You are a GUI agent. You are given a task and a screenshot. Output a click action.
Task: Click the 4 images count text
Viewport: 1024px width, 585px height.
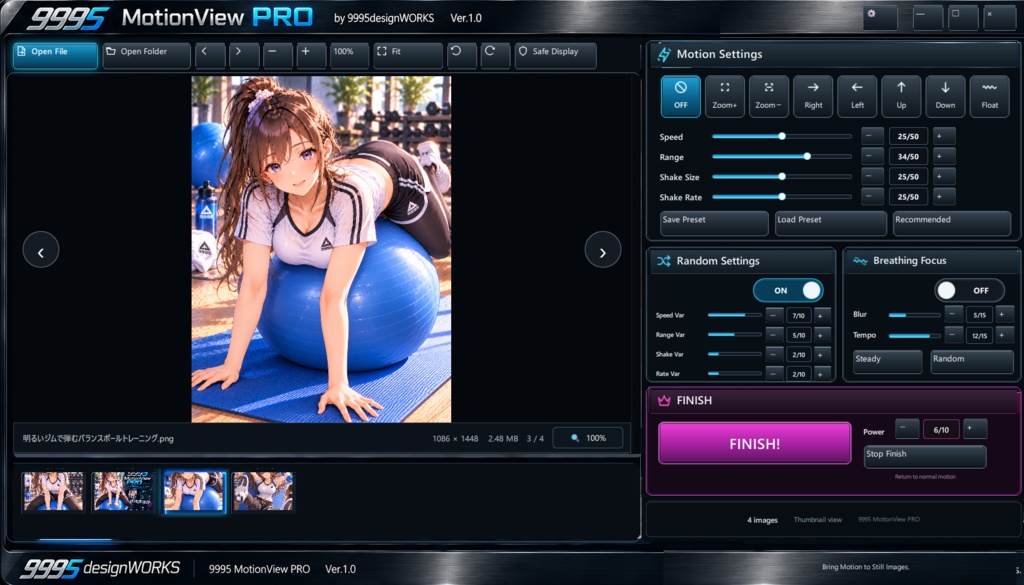click(x=762, y=520)
